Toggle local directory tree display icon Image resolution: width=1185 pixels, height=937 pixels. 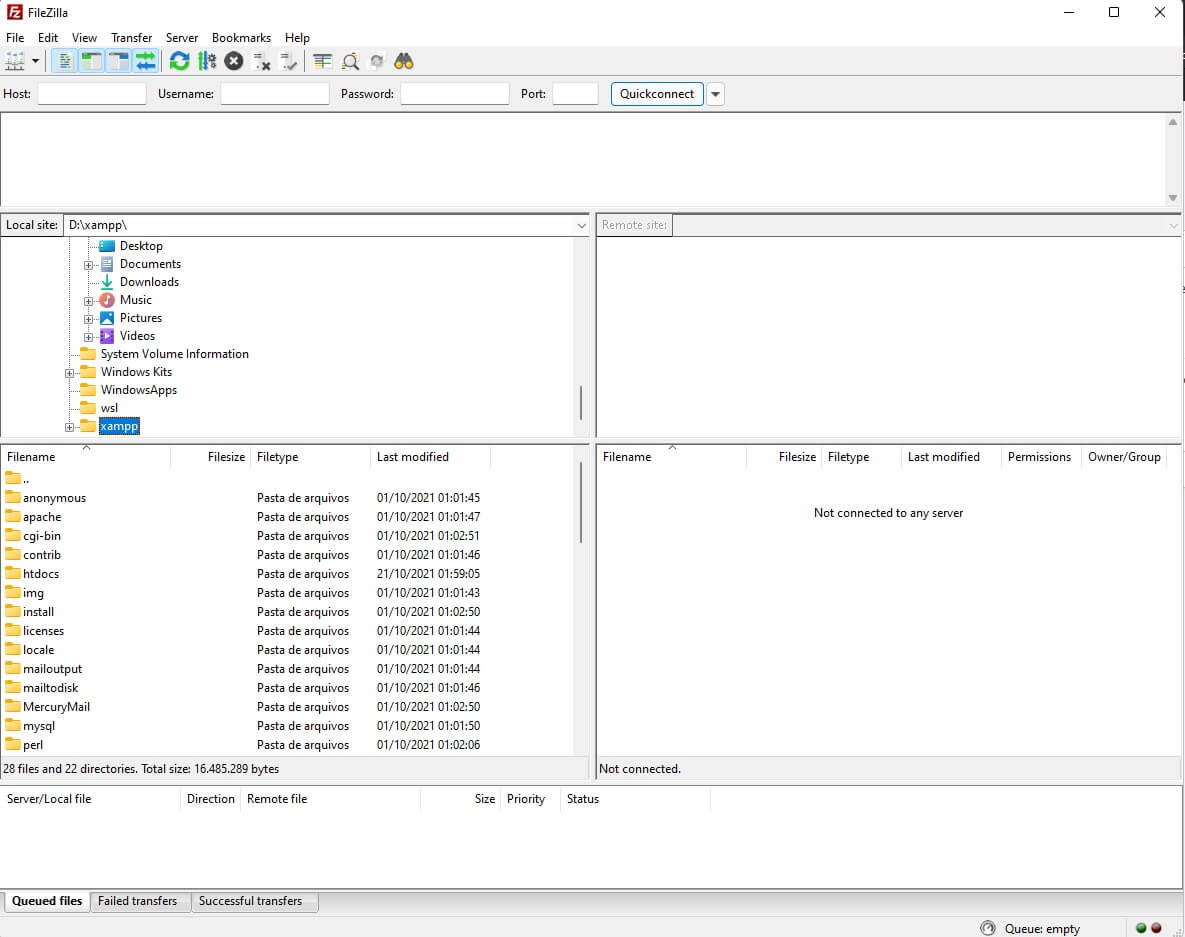coord(91,61)
